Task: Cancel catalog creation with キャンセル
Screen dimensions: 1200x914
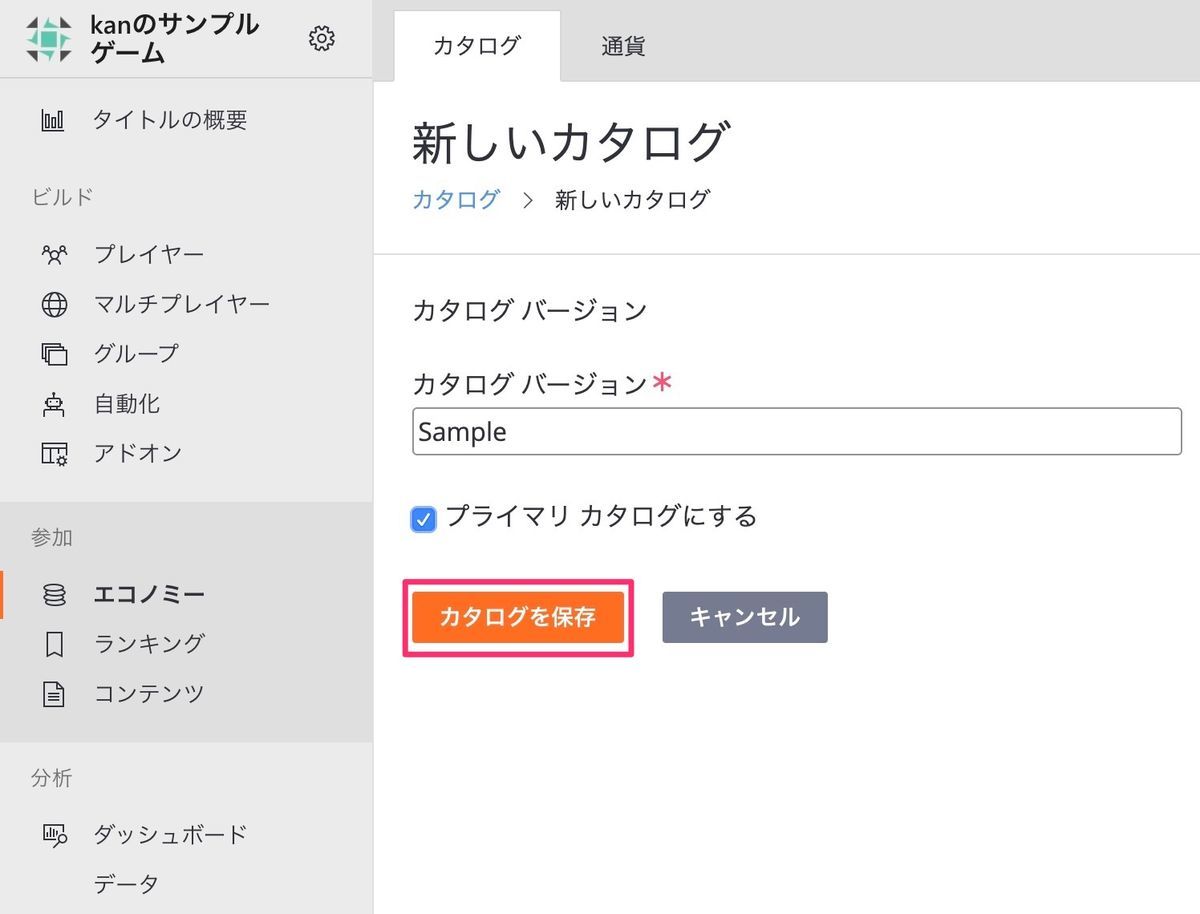Action: pyautogui.click(x=744, y=617)
